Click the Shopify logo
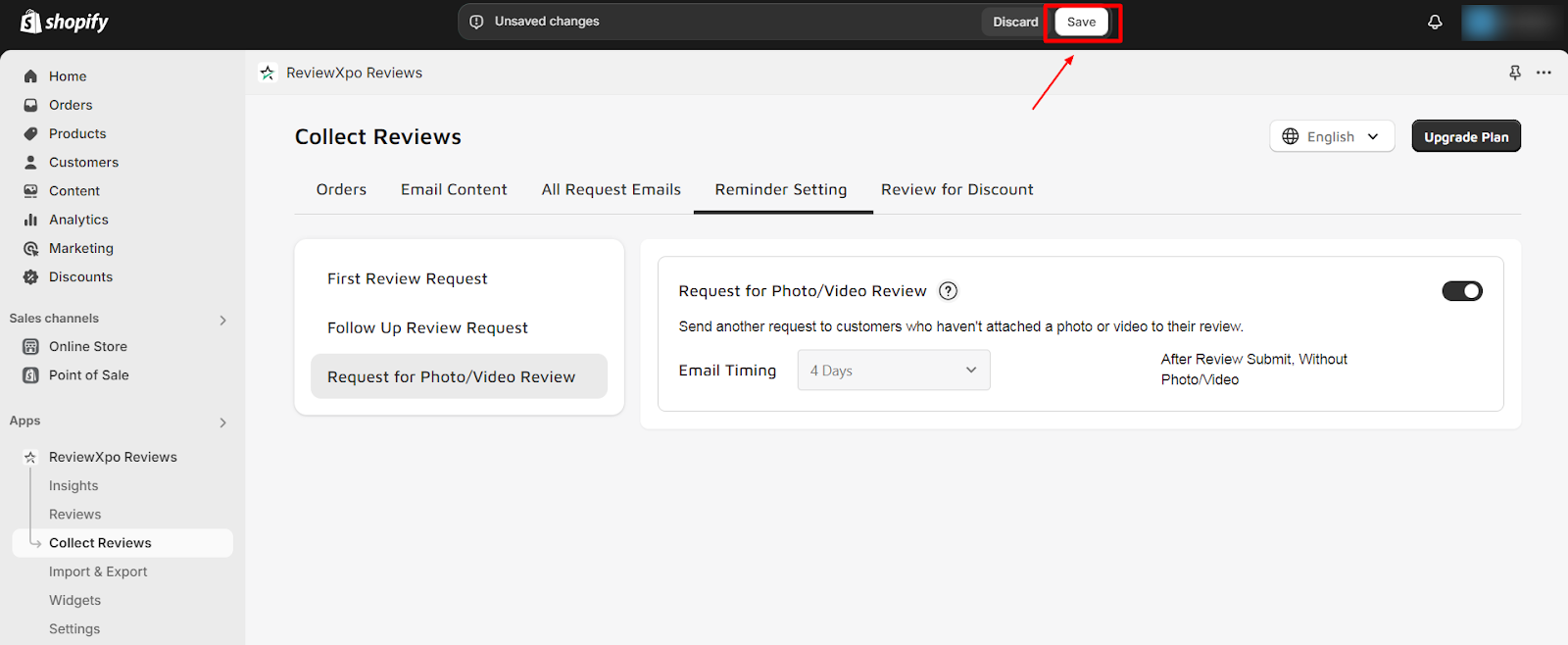The image size is (1568, 645). (x=65, y=22)
